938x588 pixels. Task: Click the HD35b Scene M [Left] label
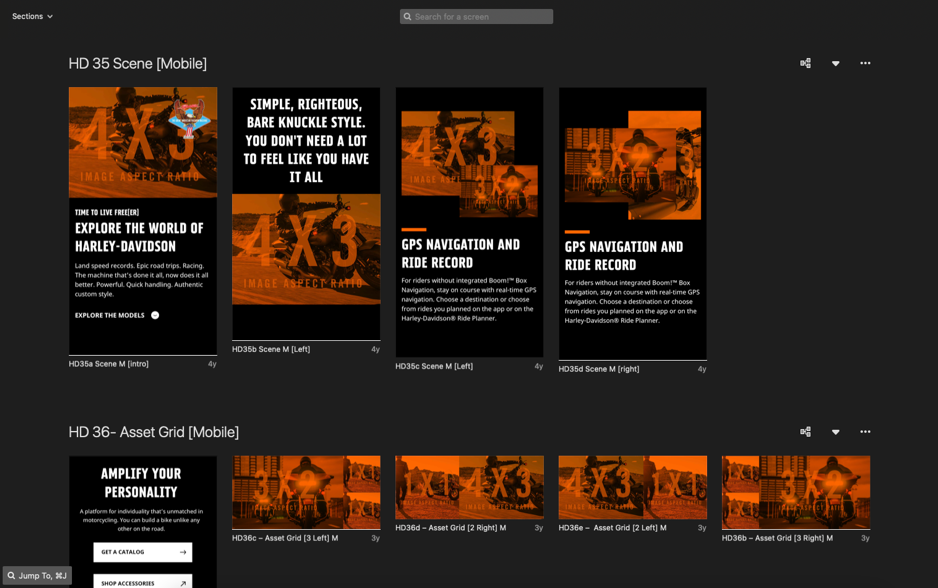point(271,349)
